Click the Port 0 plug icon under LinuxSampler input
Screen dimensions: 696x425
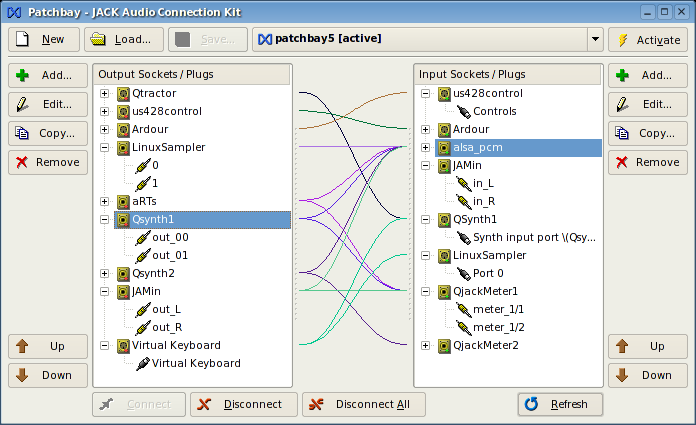(x=463, y=274)
